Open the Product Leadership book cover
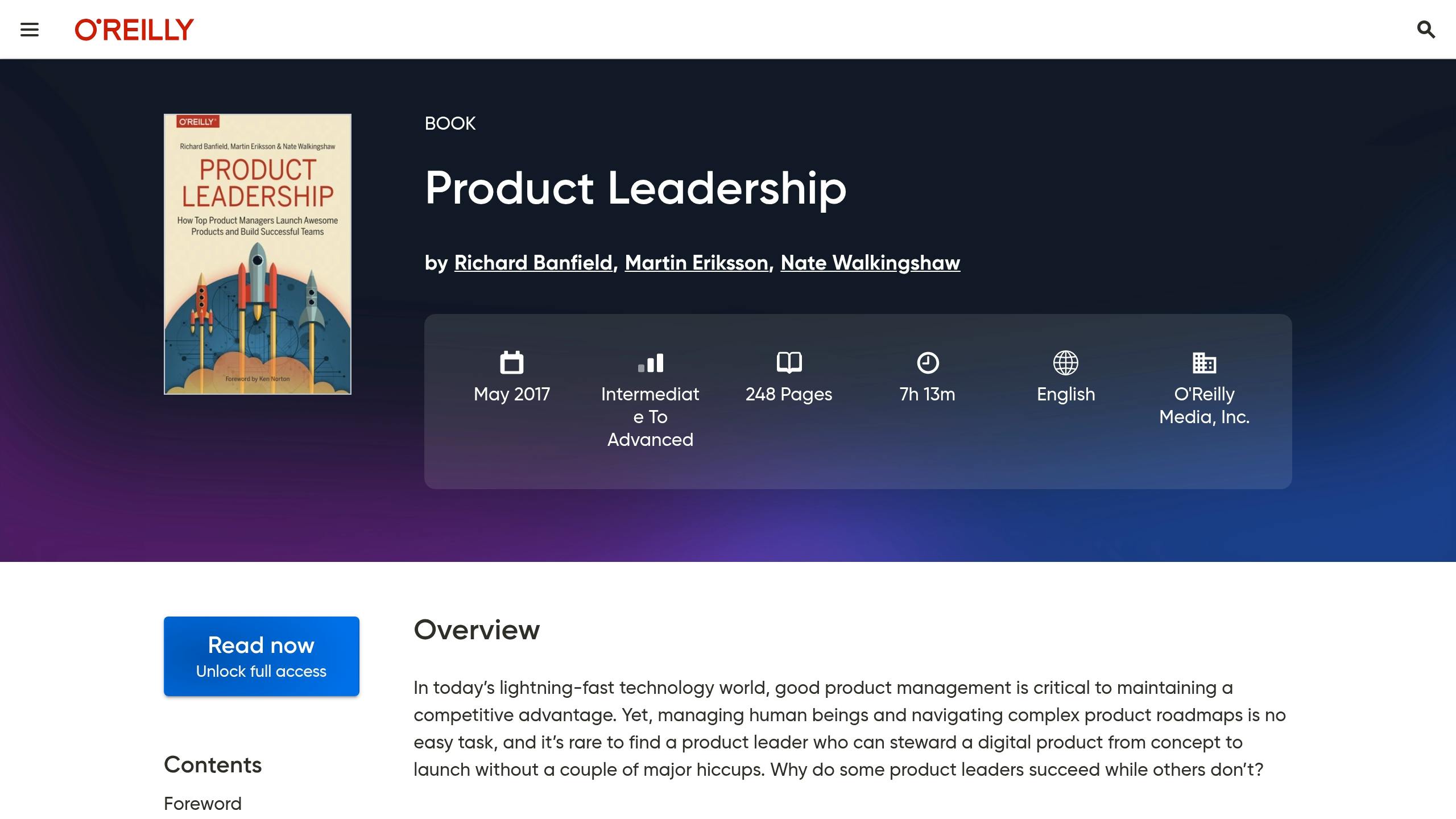This screenshot has width=1456, height=819. tap(258, 254)
